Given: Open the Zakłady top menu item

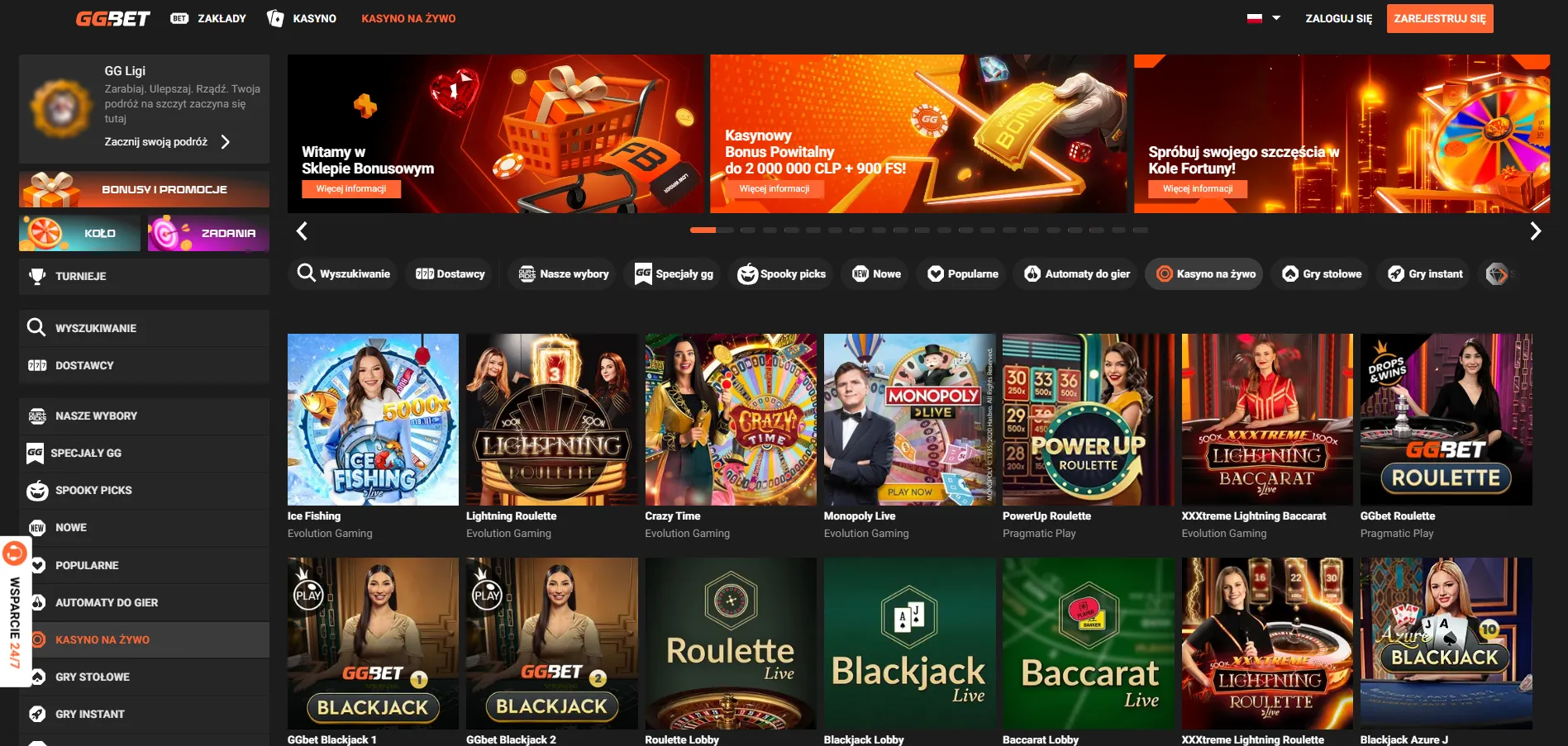Looking at the screenshot, I should click(208, 18).
